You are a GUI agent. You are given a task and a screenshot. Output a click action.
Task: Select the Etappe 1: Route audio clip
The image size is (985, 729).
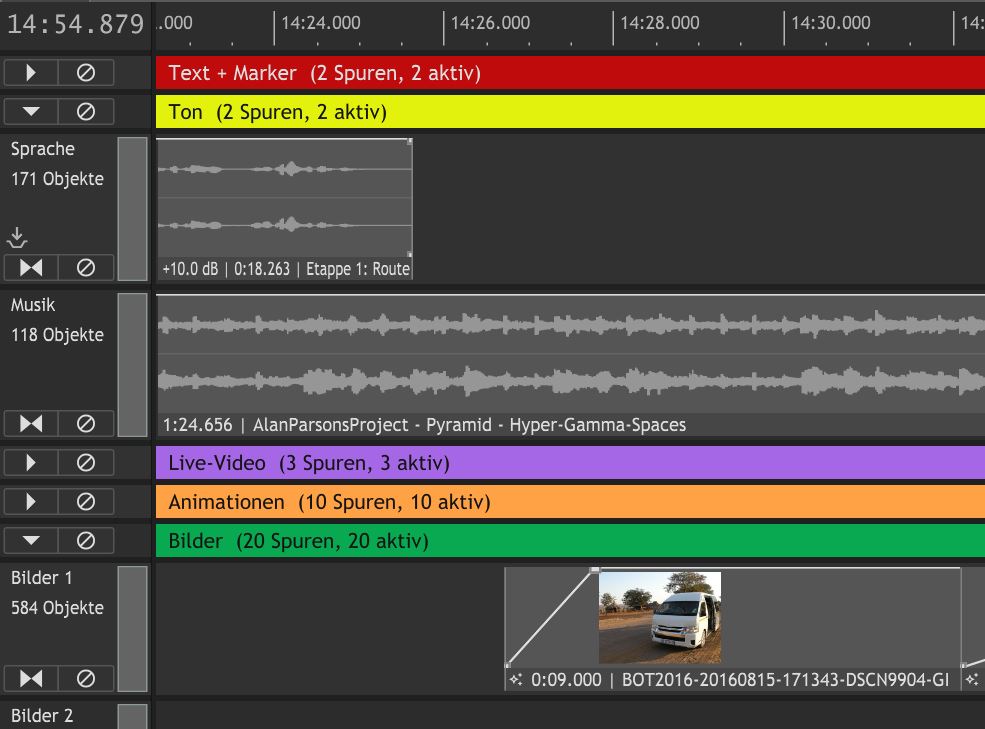click(x=284, y=210)
